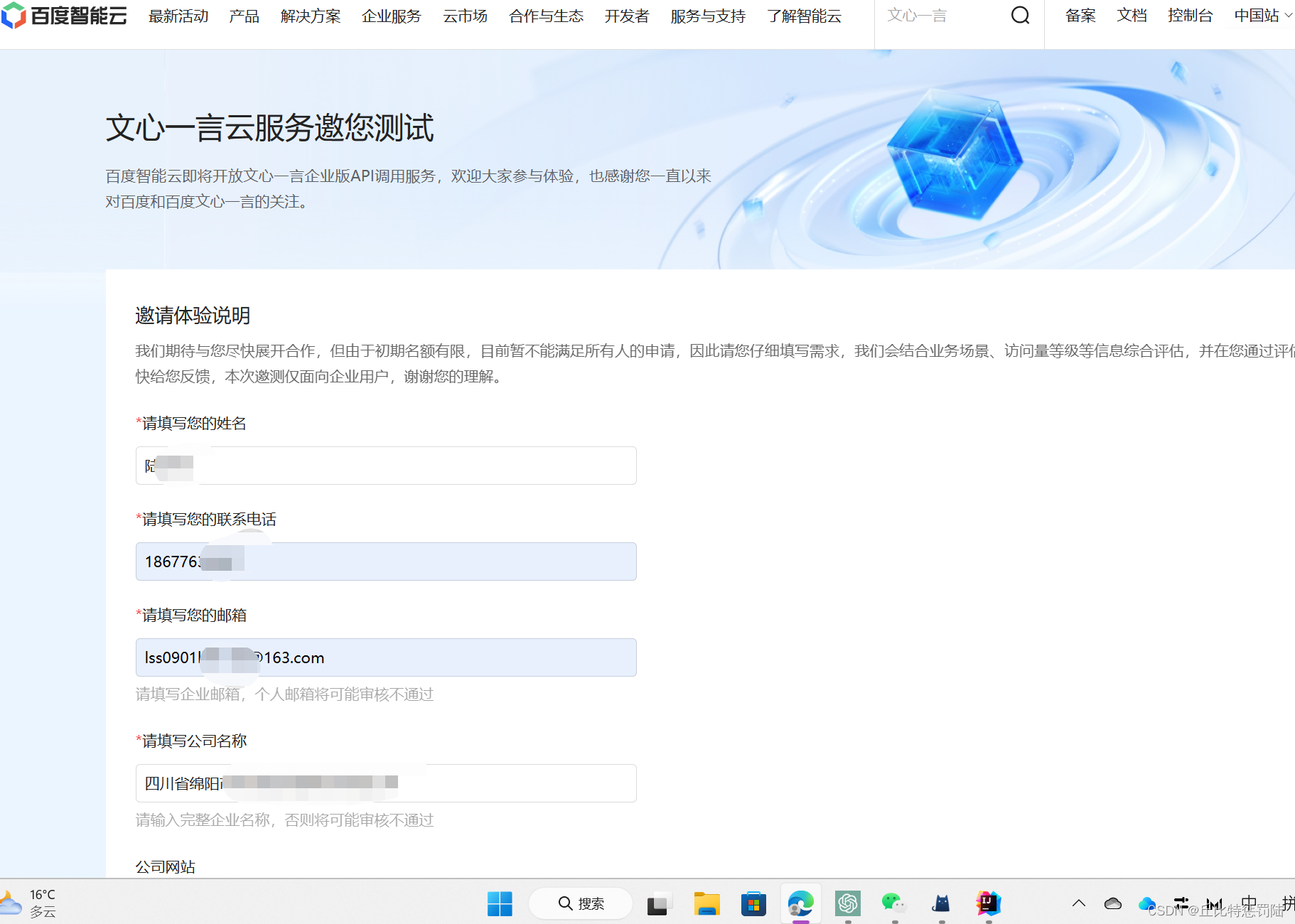Open the 云市场 menu item
Screen dimensions: 1295x924
[465, 16]
